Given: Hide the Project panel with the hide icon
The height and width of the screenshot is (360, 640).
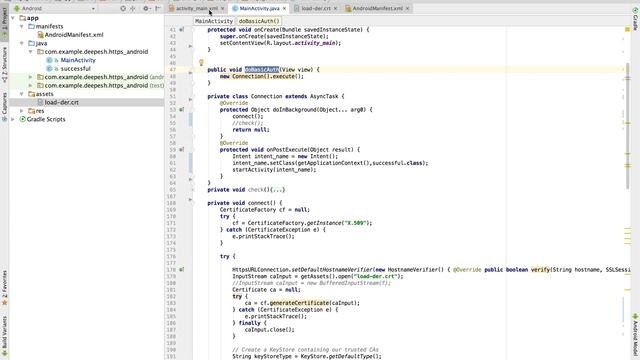Looking at the screenshot, I should click(x=158, y=8).
